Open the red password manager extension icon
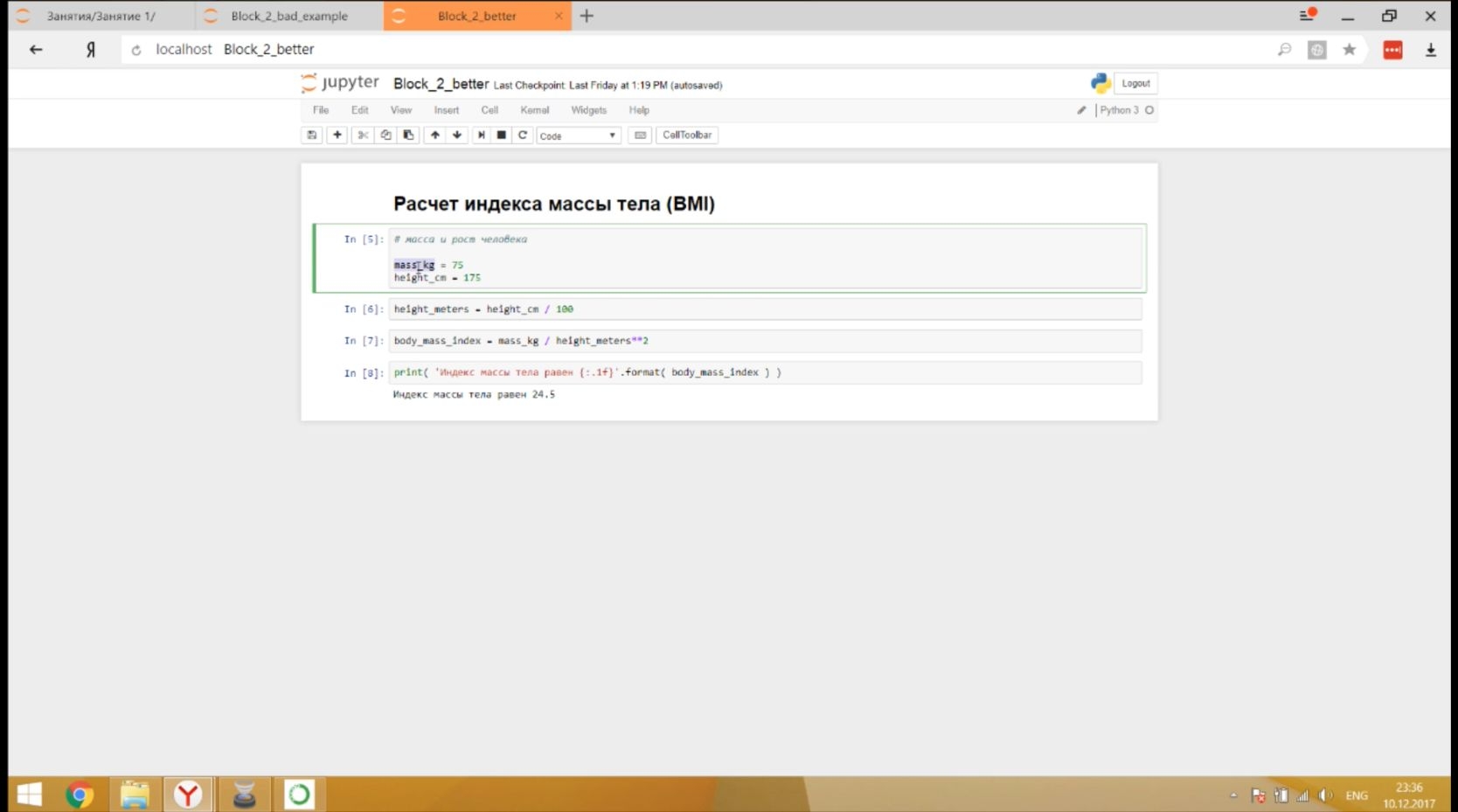This screenshot has width=1458, height=812. [x=1392, y=50]
